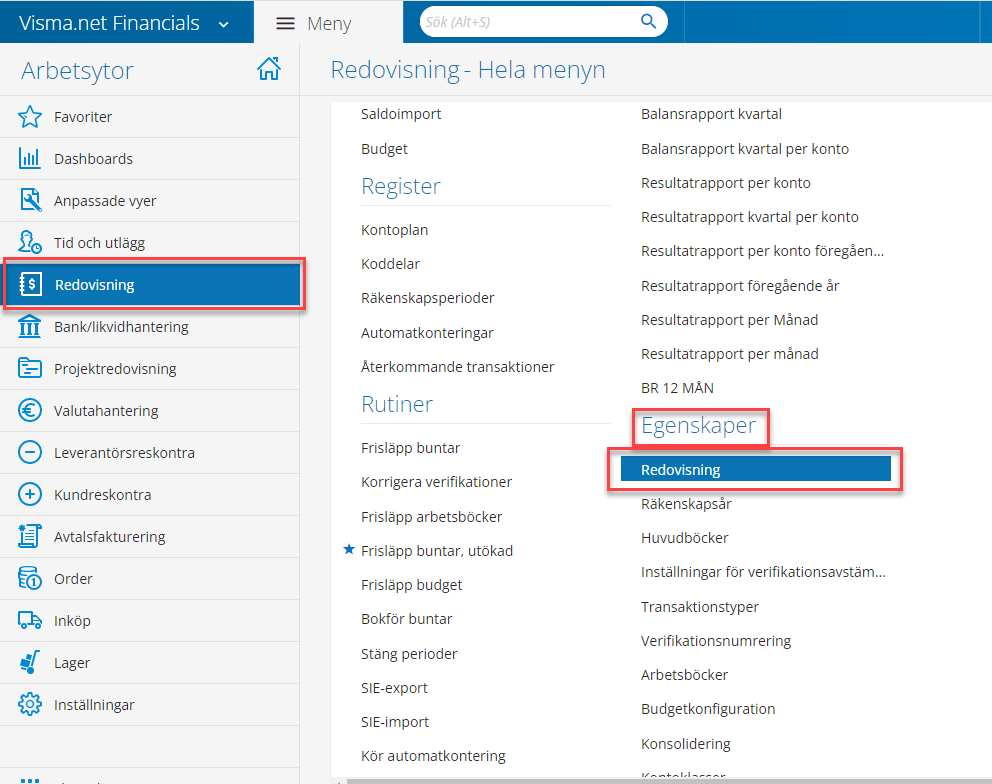Click the Dashboards bar chart icon
Viewport: 992px width, 784px height.
tap(30, 159)
